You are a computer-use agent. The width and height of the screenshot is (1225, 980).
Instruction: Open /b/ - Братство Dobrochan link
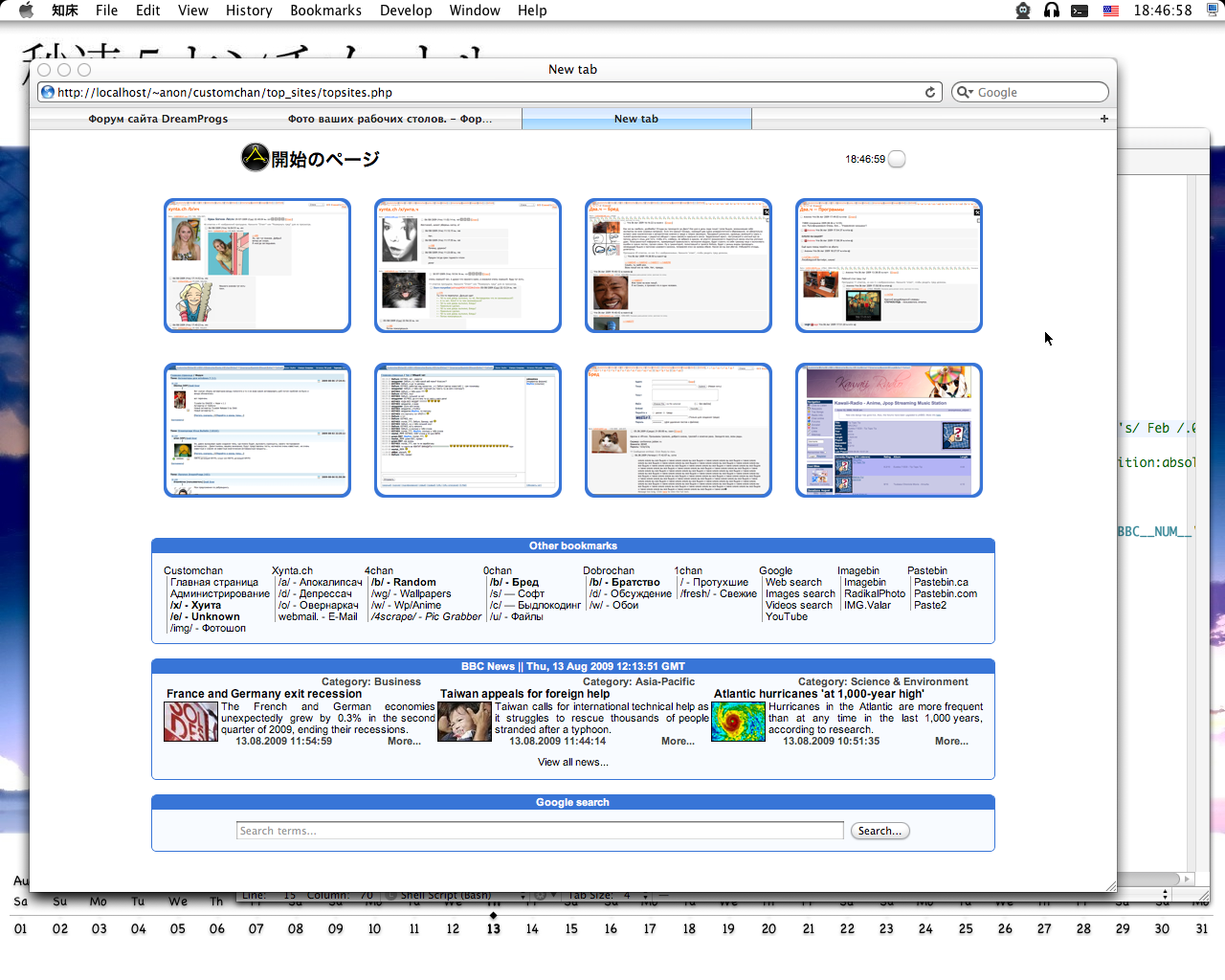pyautogui.click(x=625, y=582)
